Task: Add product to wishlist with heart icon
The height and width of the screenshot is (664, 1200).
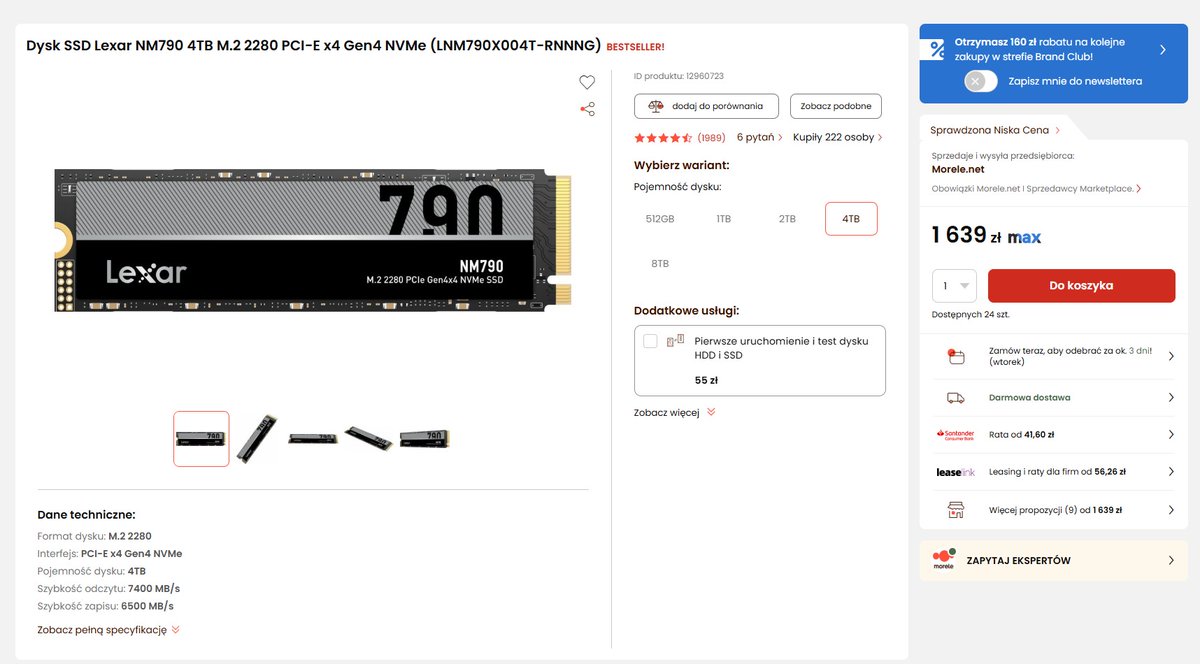Action: (587, 82)
